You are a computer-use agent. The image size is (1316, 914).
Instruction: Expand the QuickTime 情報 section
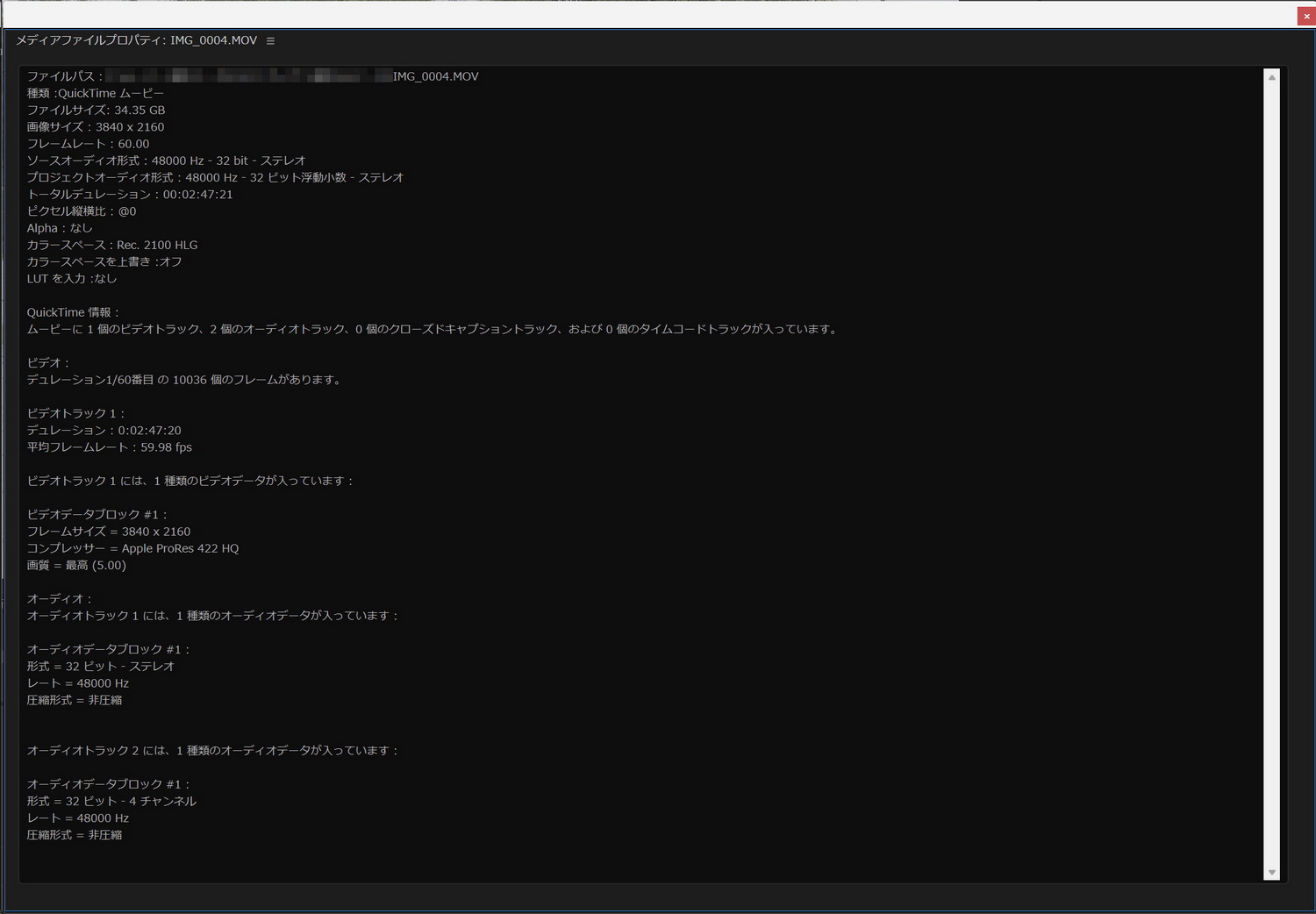click(x=73, y=311)
